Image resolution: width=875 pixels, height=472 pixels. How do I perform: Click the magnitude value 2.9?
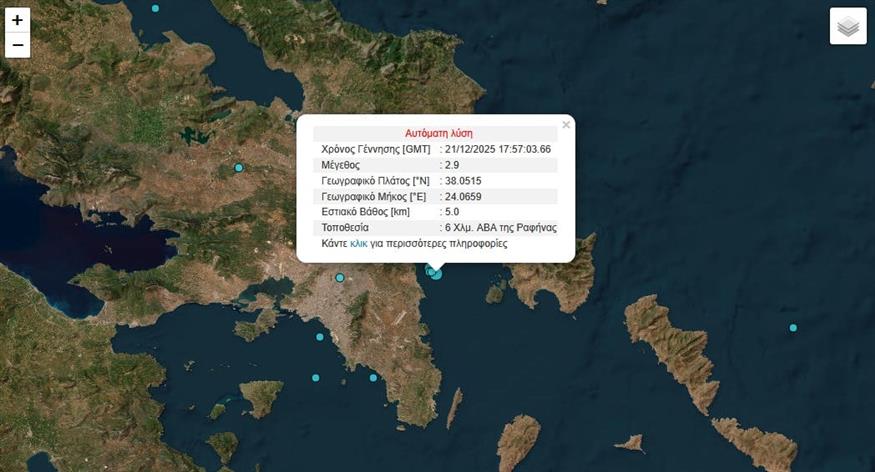(452, 165)
